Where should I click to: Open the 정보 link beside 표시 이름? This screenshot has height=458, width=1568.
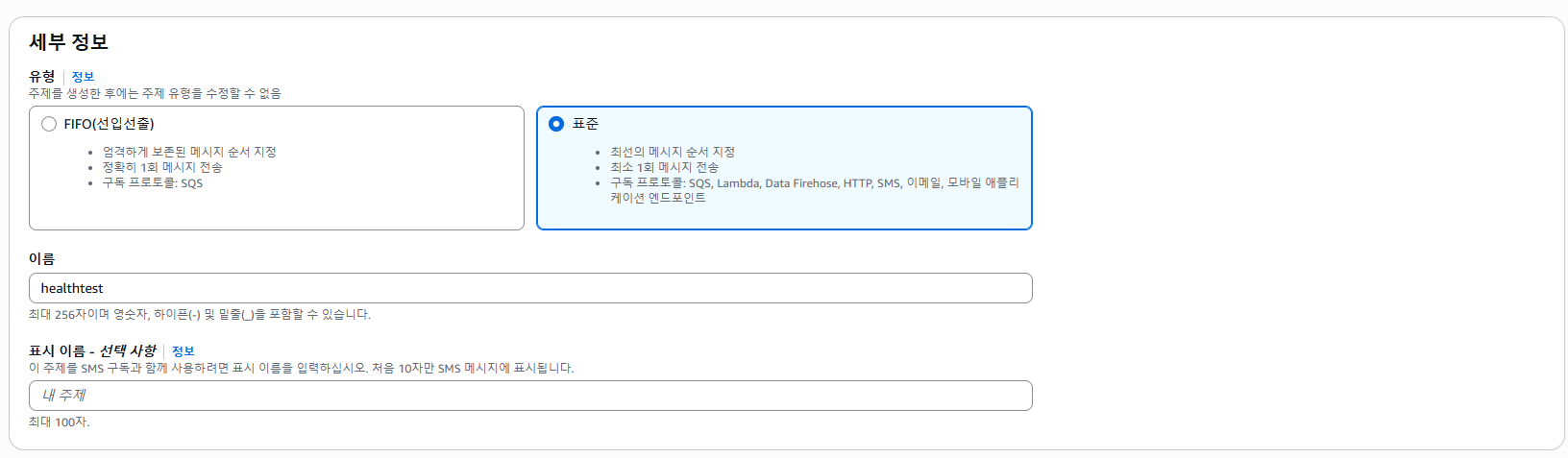[183, 351]
